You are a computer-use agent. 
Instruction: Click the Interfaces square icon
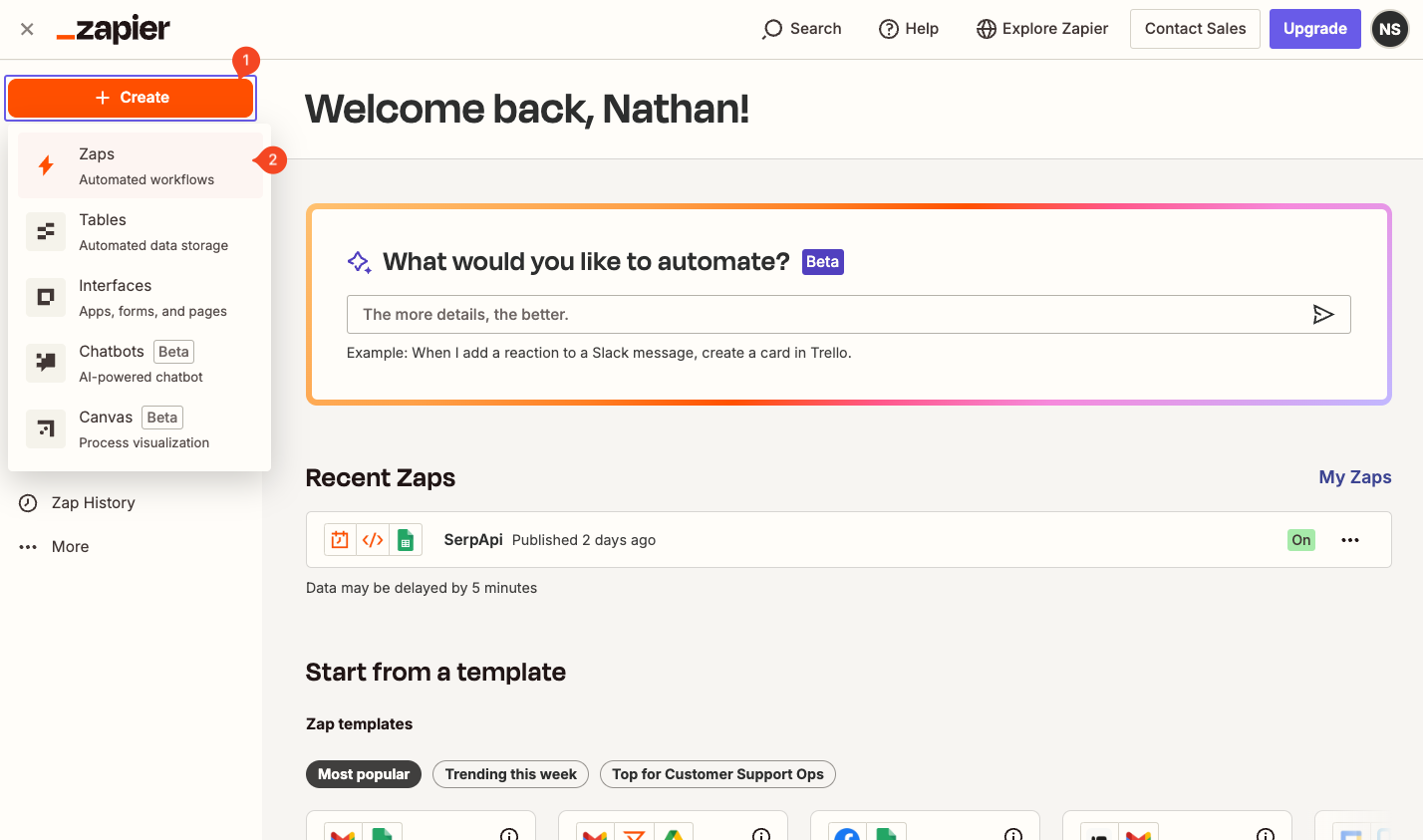click(x=46, y=297)
